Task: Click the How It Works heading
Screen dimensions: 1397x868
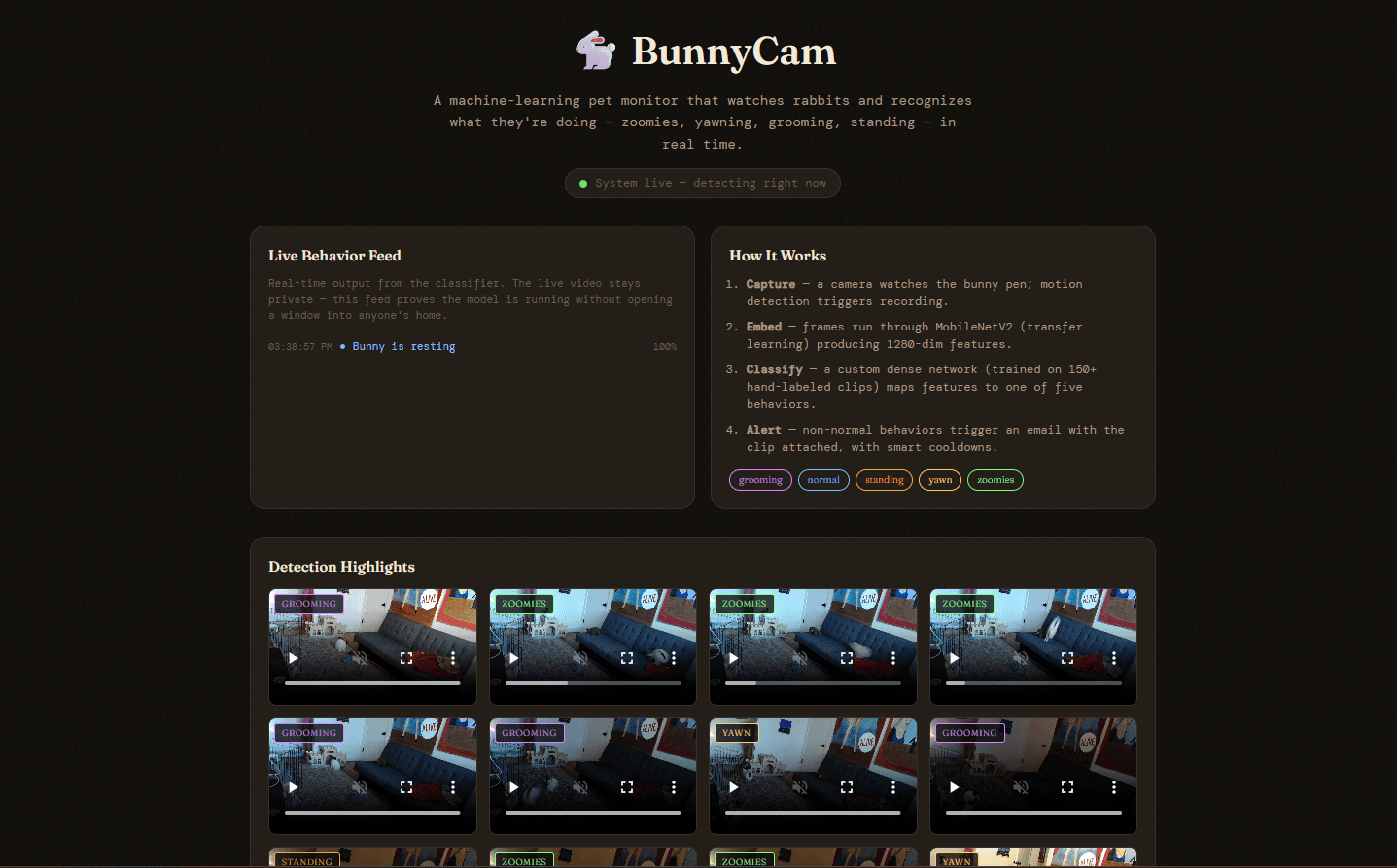Action: (x=778, y=256)
